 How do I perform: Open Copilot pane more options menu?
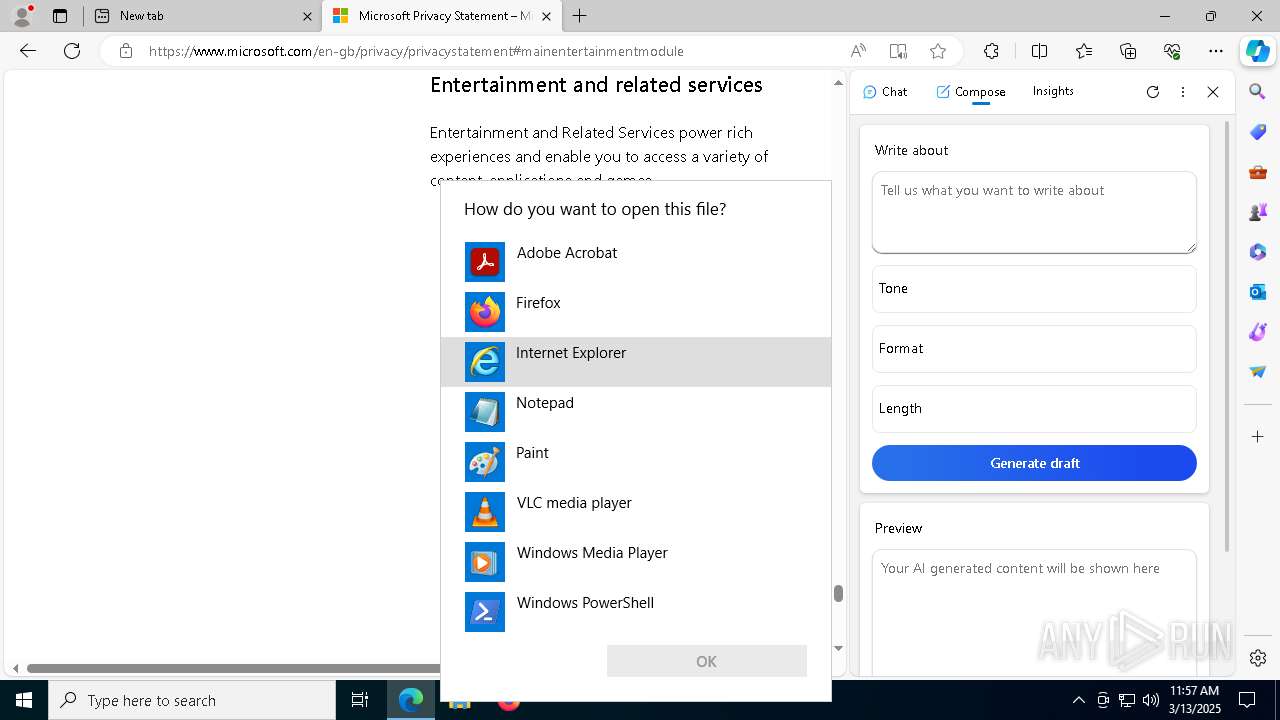click(x=1183, y=92)
